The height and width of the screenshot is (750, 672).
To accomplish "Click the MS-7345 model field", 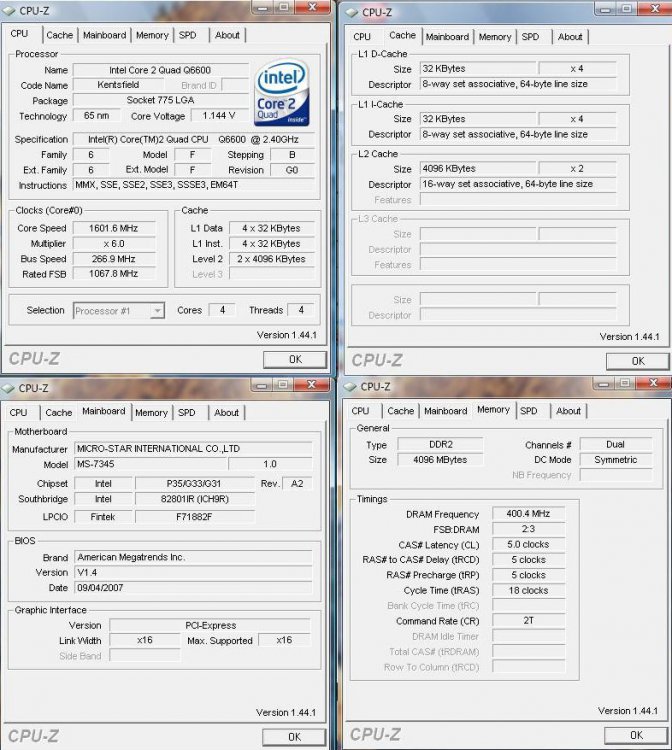I will point(150,464).
